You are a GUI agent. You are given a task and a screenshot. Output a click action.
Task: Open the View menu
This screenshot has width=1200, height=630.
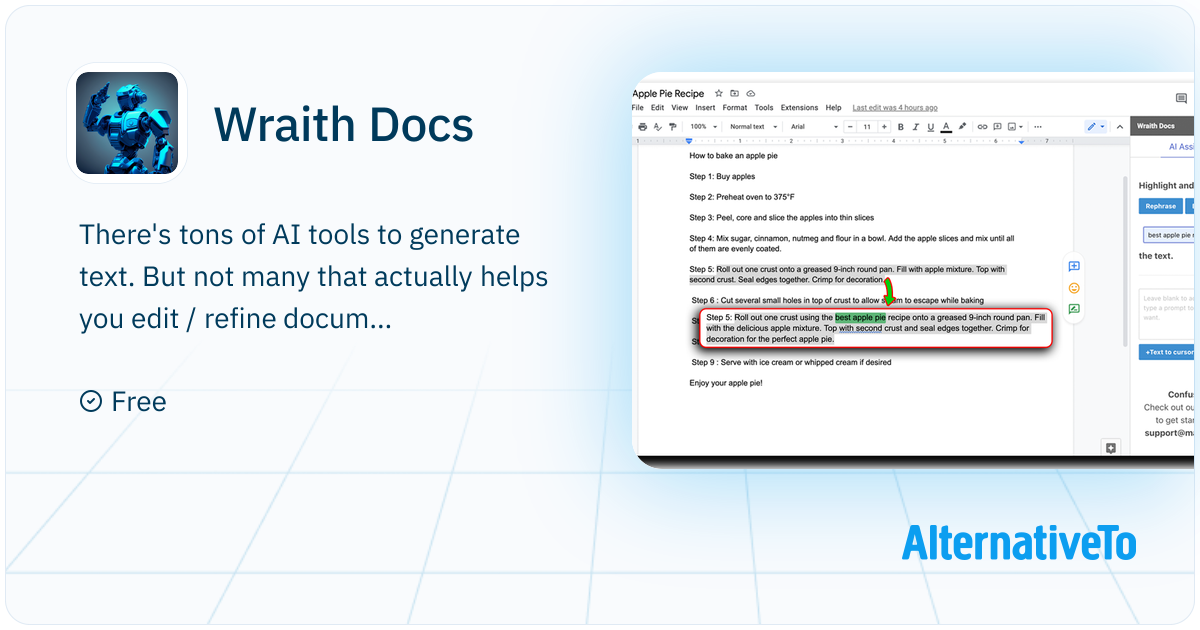click(x=679, y=108)
